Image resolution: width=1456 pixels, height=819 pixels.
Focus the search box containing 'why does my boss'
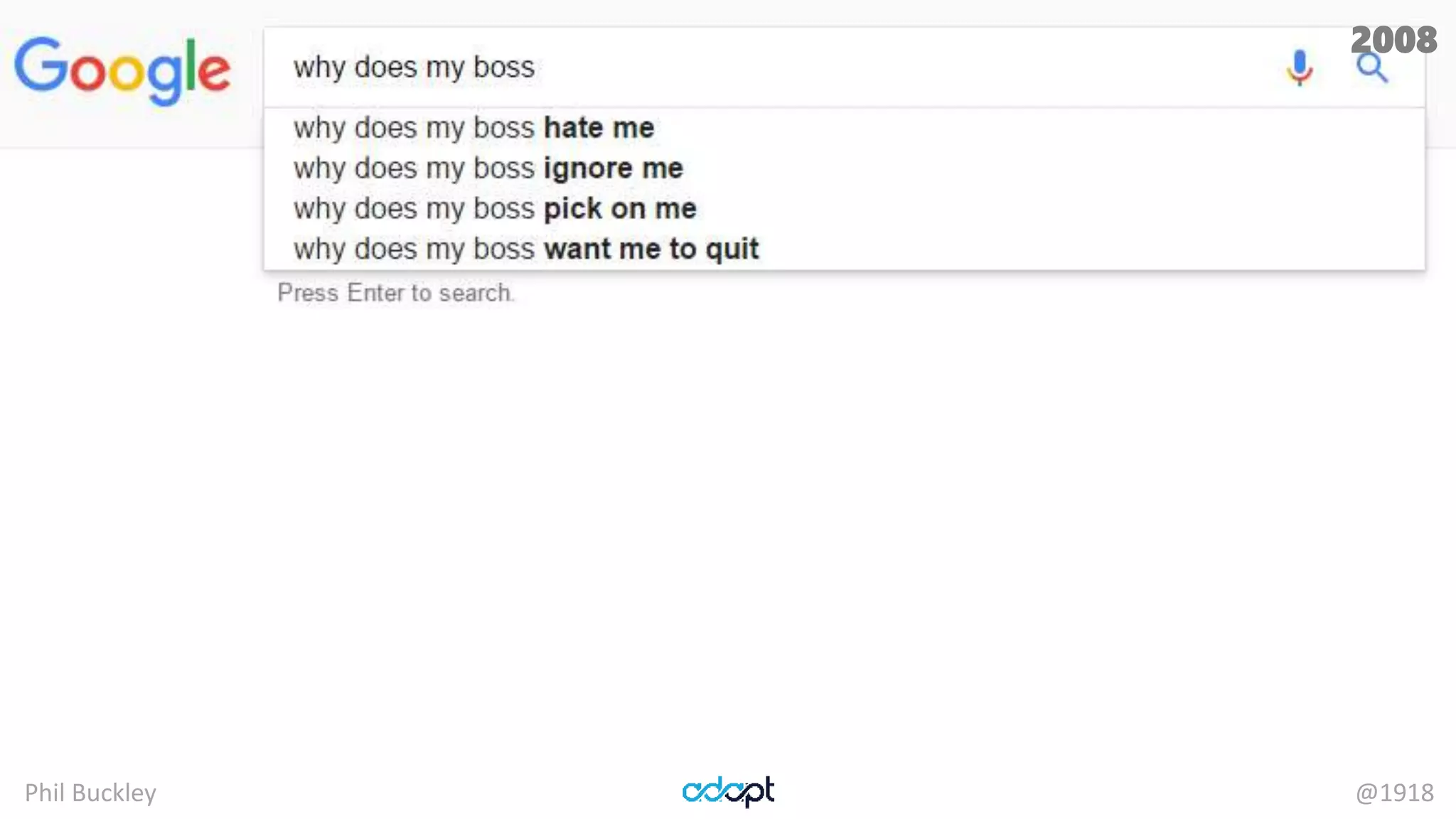pyautogui.click(x=782, y=68)
